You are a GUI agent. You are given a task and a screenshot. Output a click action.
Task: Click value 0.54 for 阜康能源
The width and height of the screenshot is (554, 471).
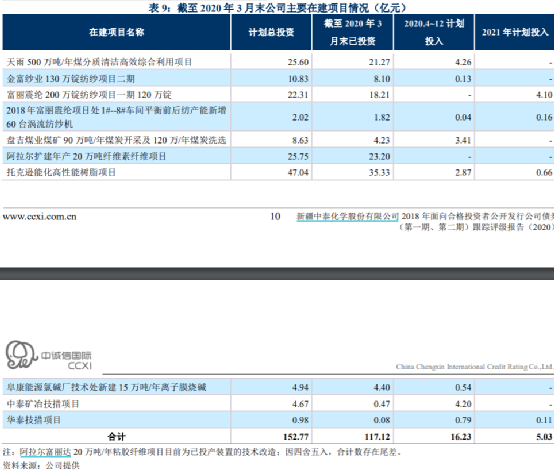[463, 388]
